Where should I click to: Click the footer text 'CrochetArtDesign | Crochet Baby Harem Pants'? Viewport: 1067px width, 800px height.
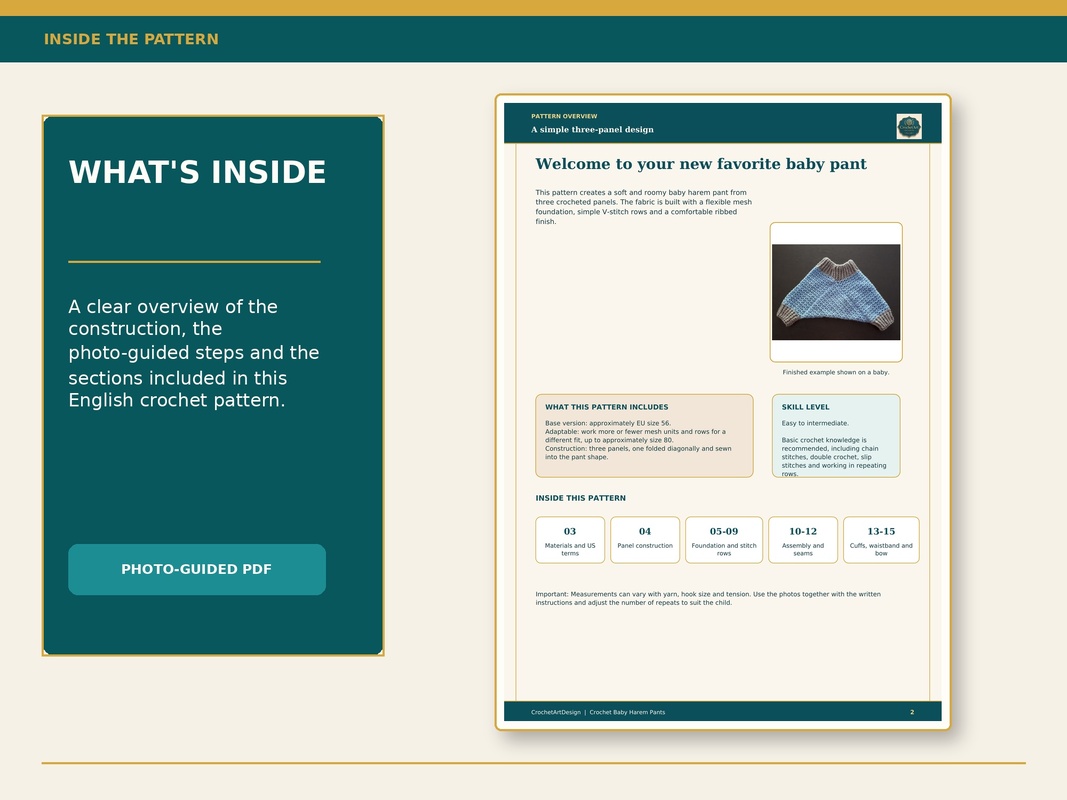[x=598, y=712]
